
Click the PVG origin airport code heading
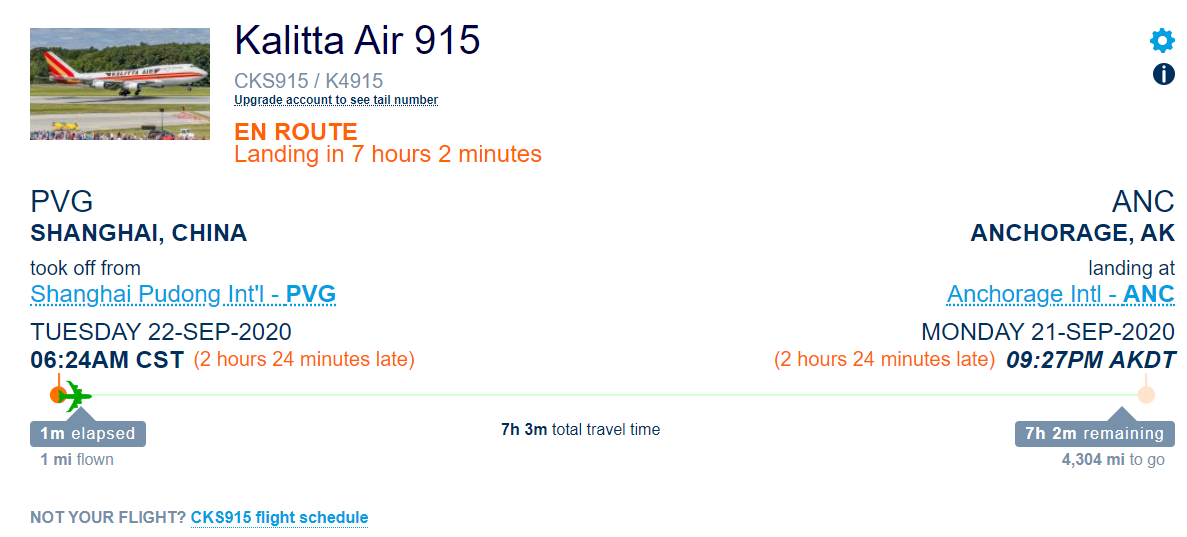click(62, 203)
